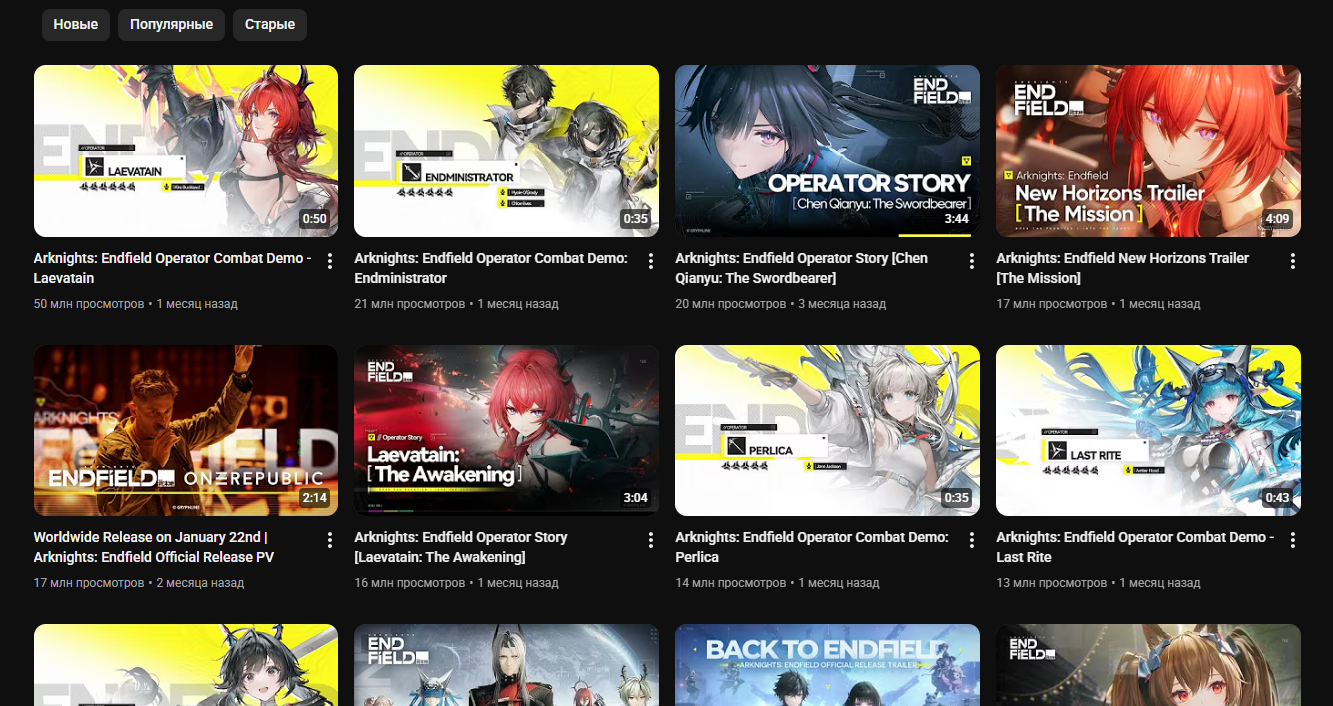Click '20 млн просмотров • 3 месяца назад' text
The image size is (1333, 706).
[780, 303]
